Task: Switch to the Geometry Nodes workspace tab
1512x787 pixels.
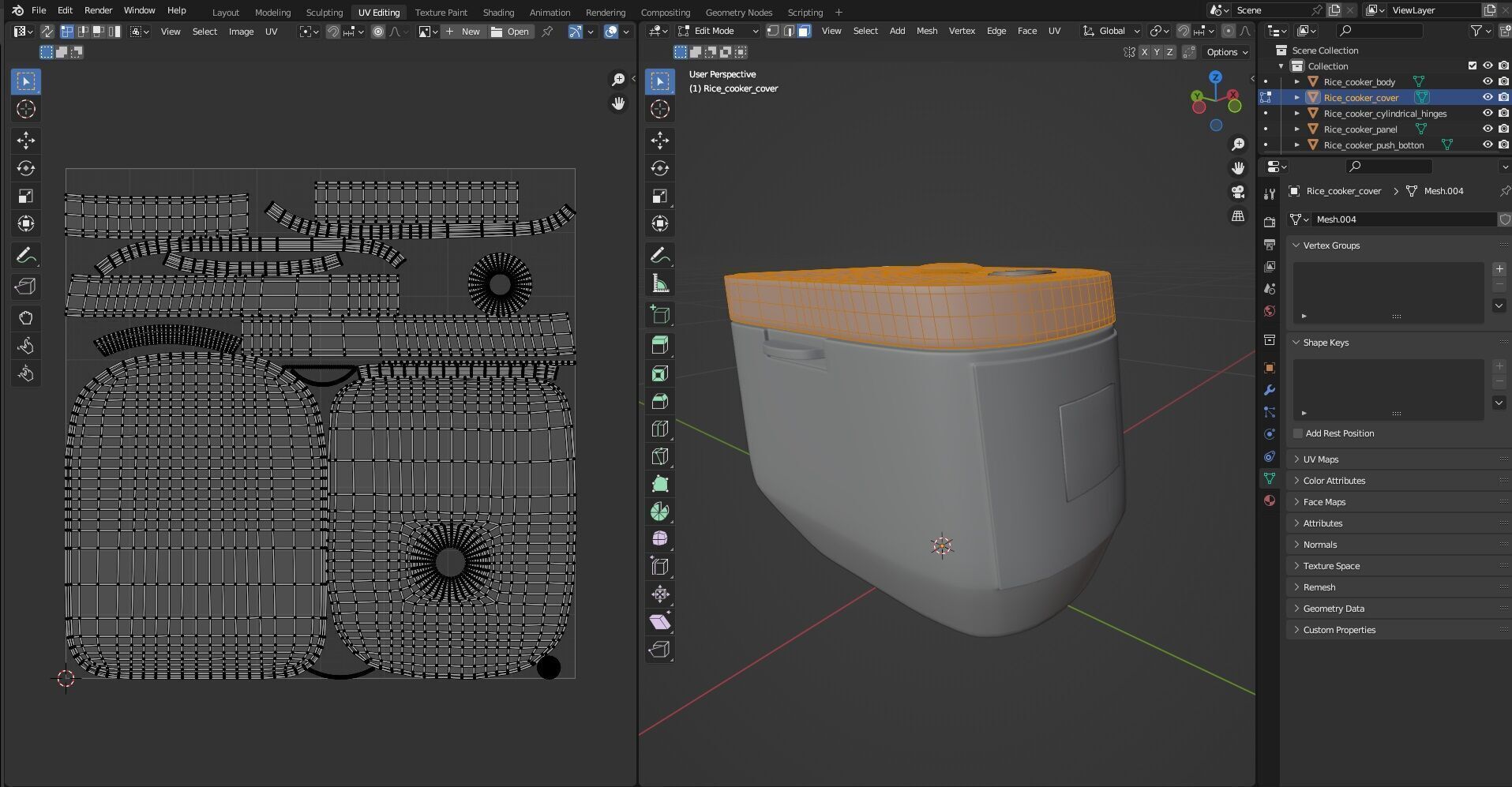Action: 739,12
